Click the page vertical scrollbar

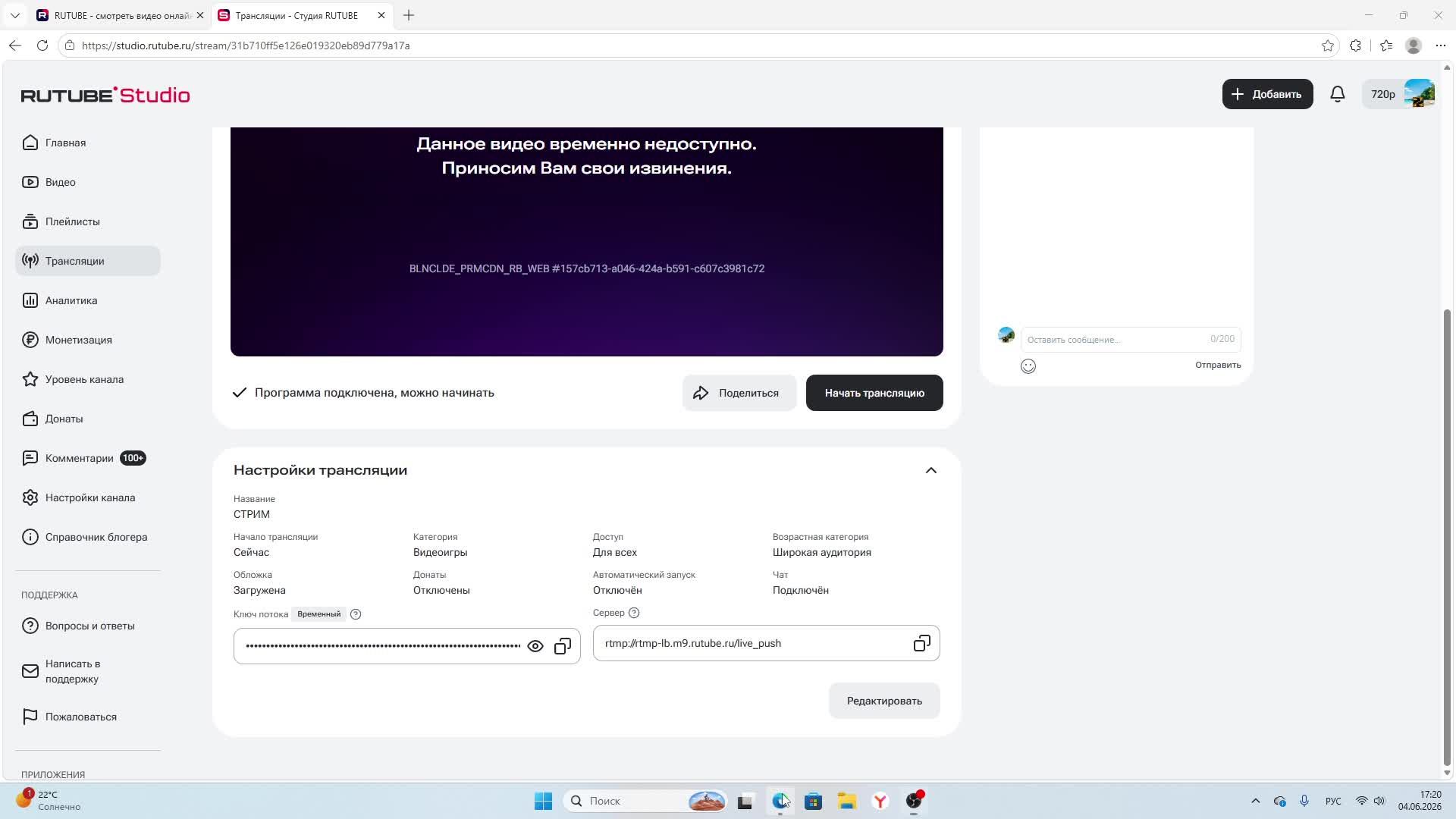(x=1447, y=537)
